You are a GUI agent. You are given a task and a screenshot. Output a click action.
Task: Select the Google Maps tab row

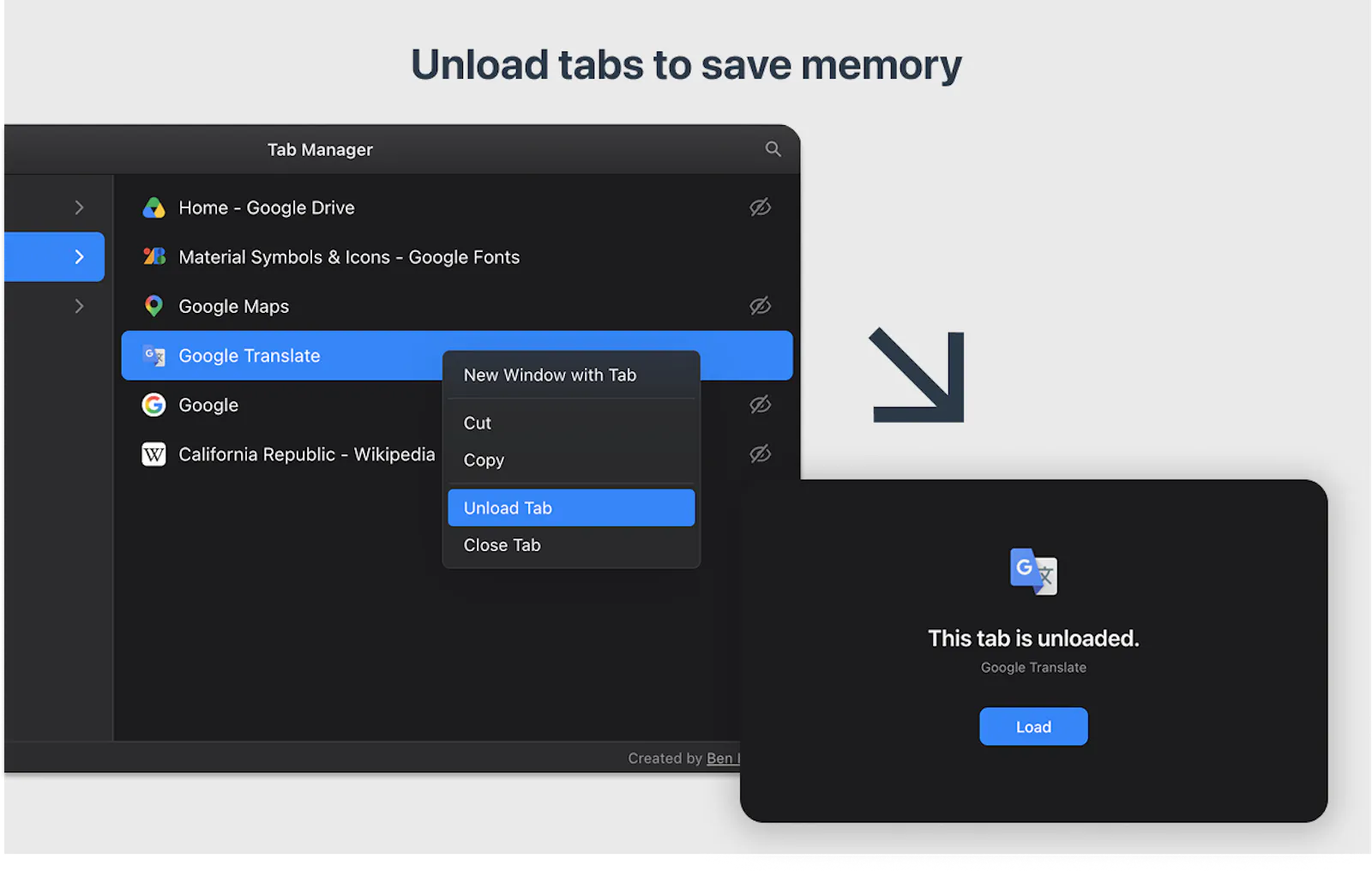tap(457, 306)
